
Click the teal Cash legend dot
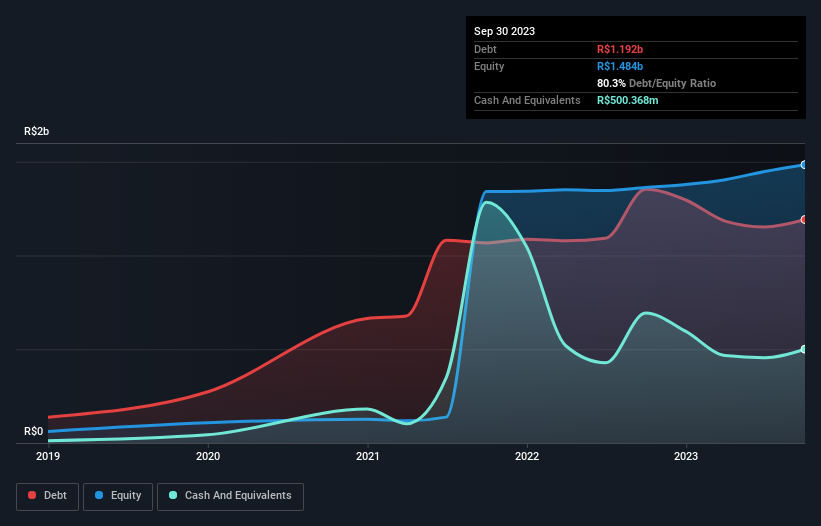click(x=173, y=495)
